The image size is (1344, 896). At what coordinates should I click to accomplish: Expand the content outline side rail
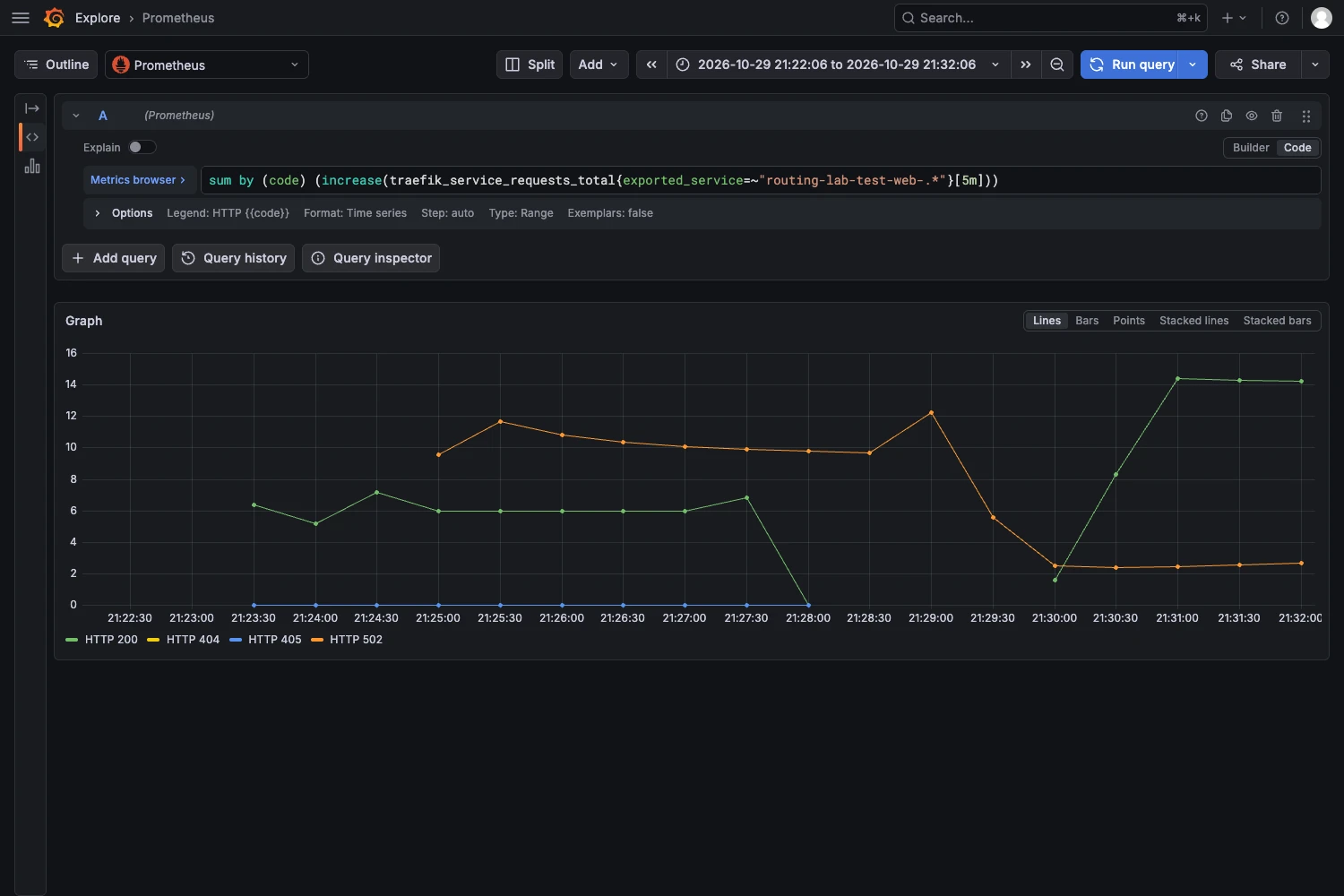(32, 108)
